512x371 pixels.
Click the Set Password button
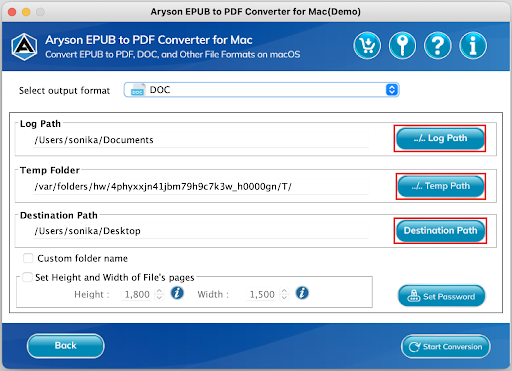click(441, 296)
